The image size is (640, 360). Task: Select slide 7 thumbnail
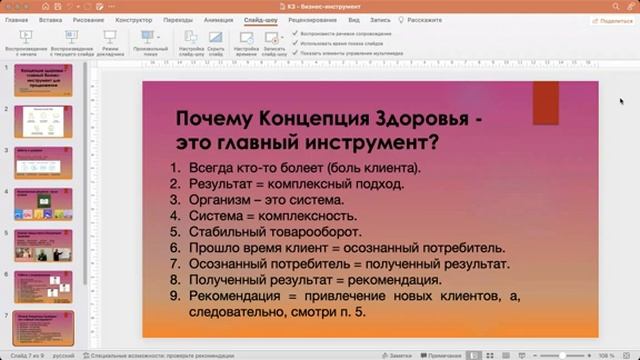click(x=43, y=328)
